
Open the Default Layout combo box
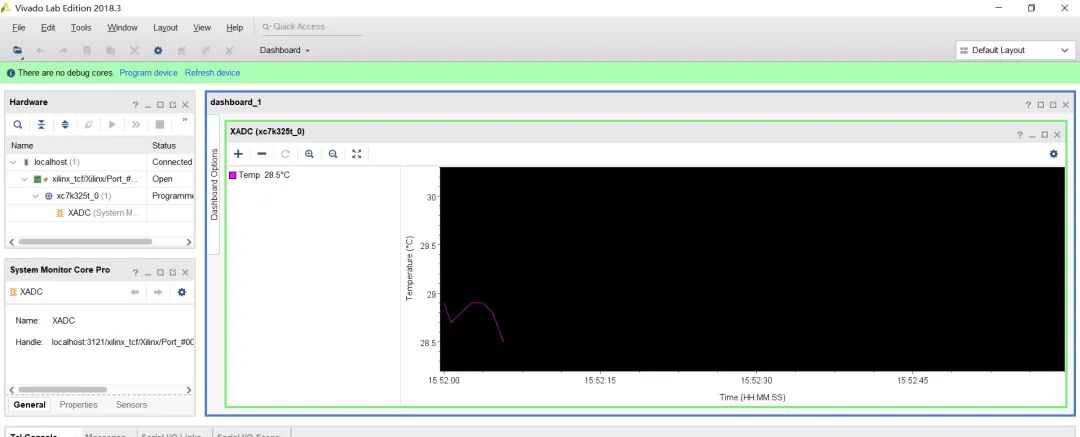tap(1015, 50)
